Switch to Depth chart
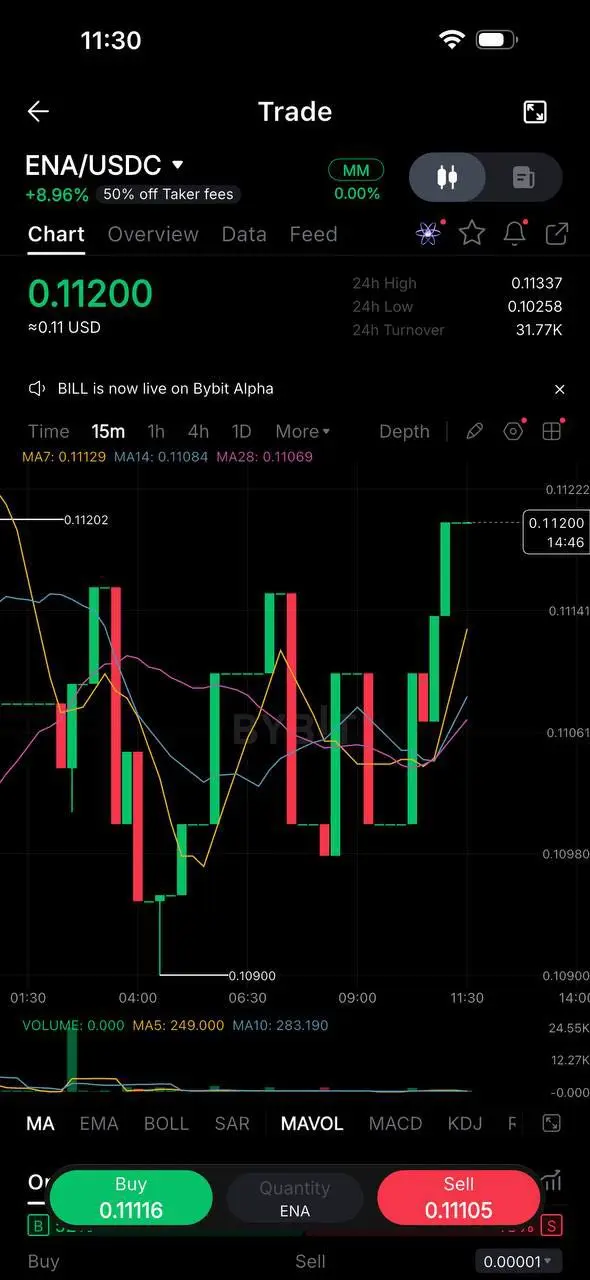 click(x=404, y=432)
